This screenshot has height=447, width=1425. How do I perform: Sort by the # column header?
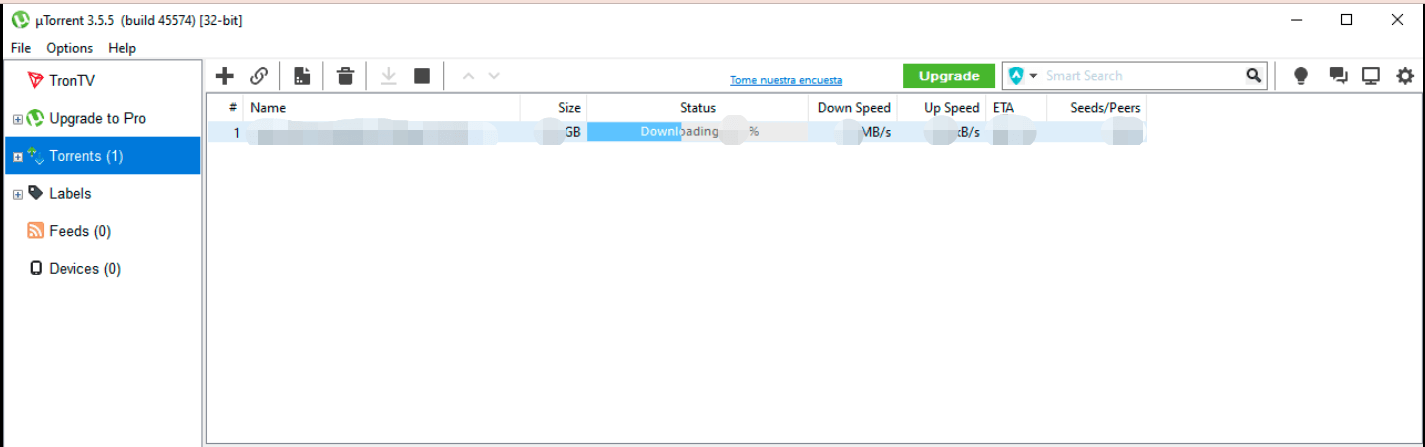[x=225, y=107]
